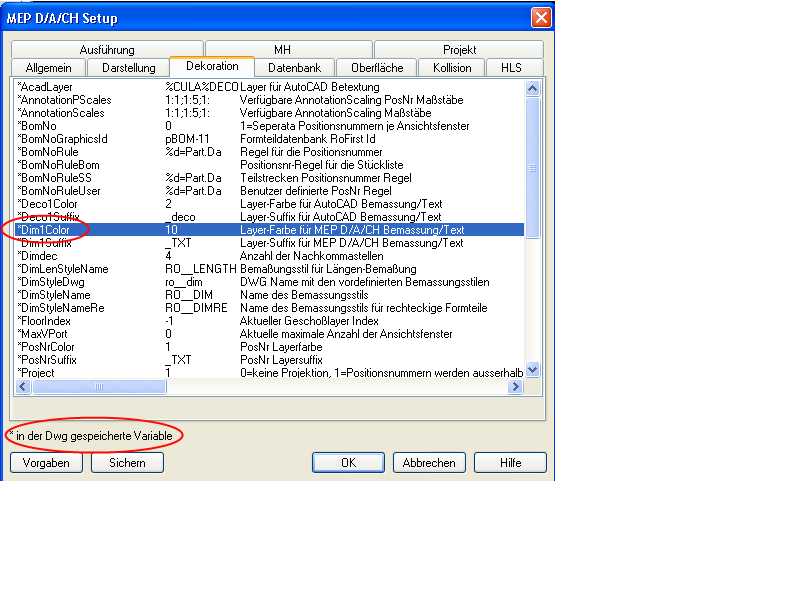Image resolution: width=800 pixels, height=600 pixels.
Task: Select the *BomNoRuleUser row
Action: click(270, 191)
